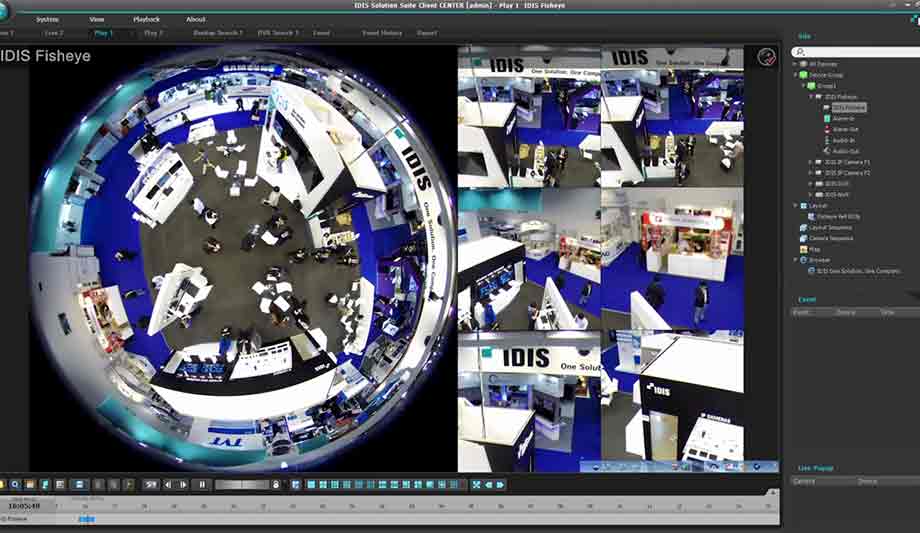The image size is (920, 533).
Task: Click the lock icon beside speed slider
Action: pyautogui.click(x=276, y=484)
